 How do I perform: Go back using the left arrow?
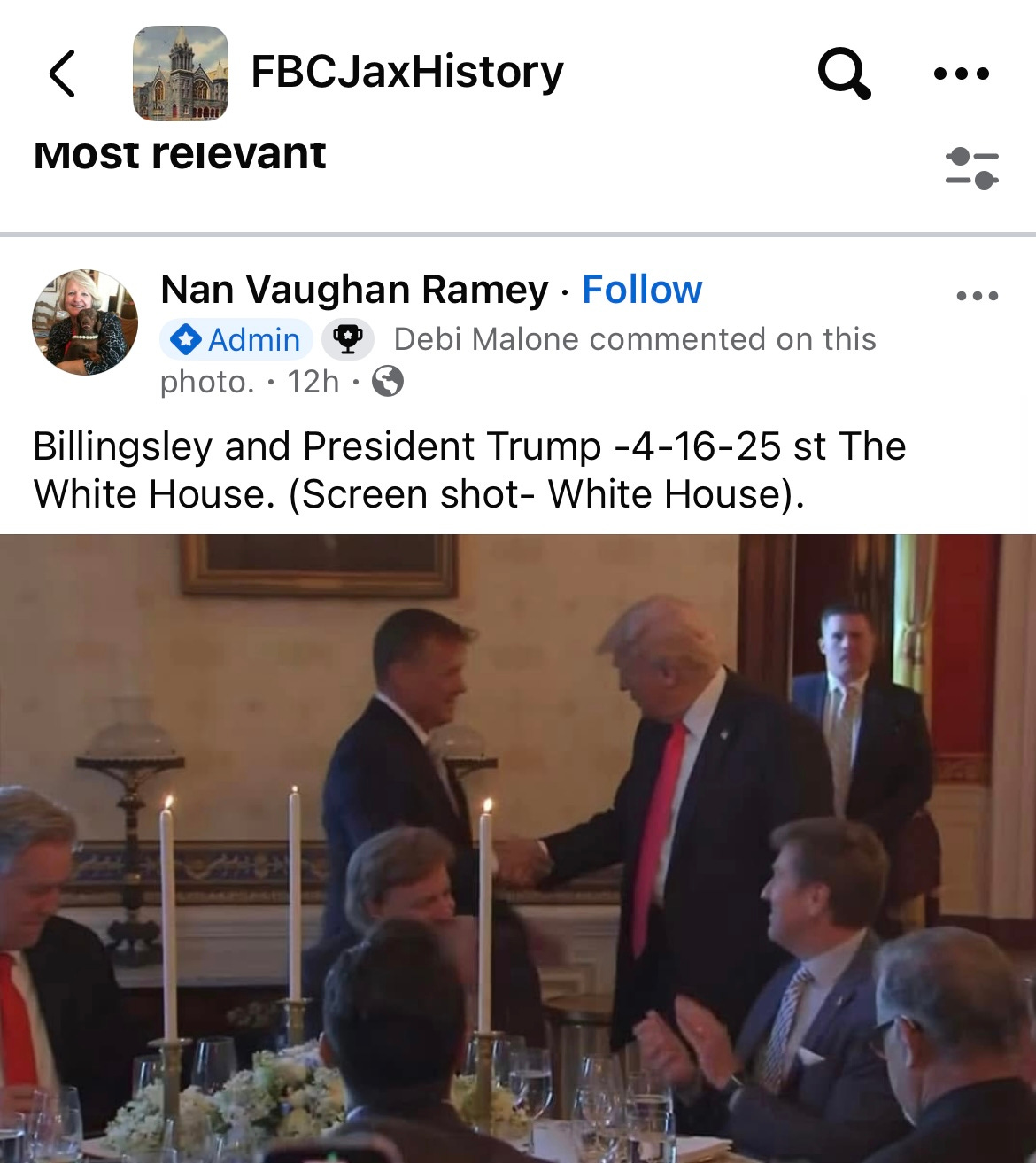pyautogui.click(x=62, y=73)
